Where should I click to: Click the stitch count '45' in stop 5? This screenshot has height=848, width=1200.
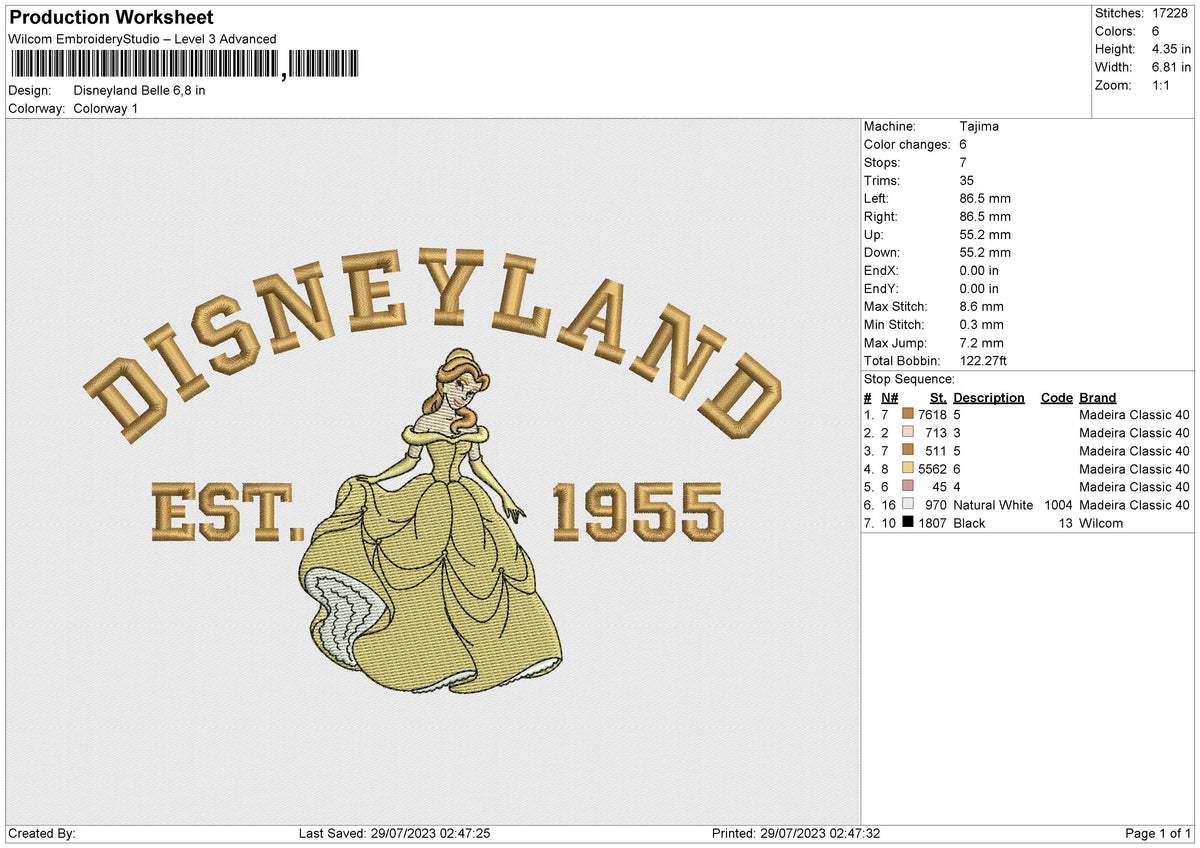939,486
